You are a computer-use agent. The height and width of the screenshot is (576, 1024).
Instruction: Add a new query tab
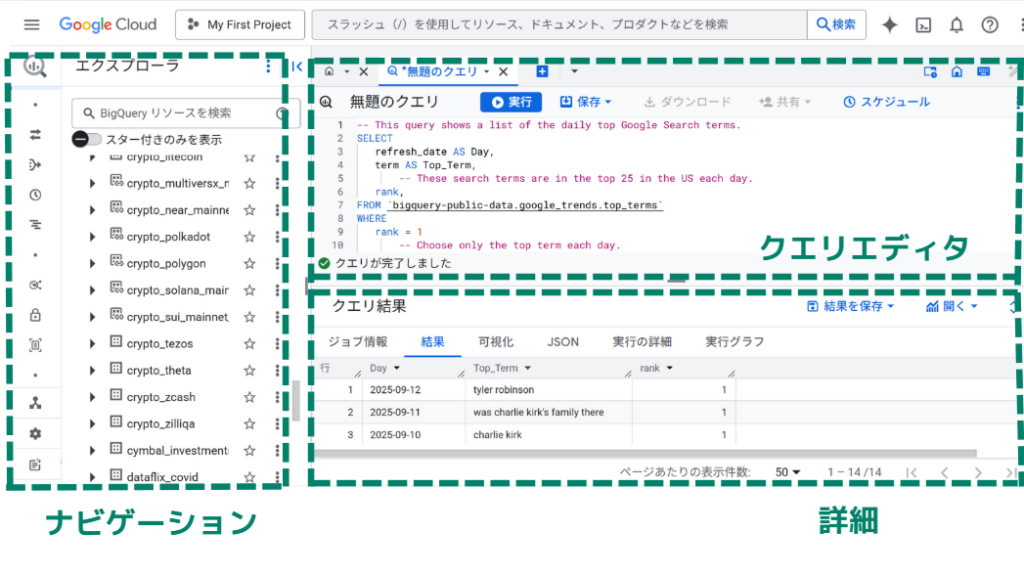pos(542,72)
